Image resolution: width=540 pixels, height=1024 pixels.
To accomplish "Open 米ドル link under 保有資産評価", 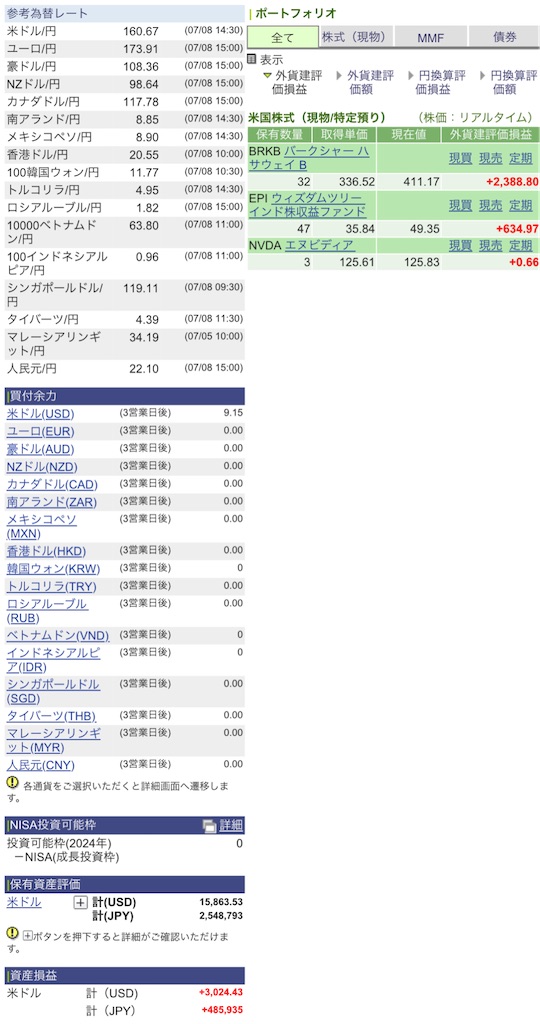I will [24, 903].
